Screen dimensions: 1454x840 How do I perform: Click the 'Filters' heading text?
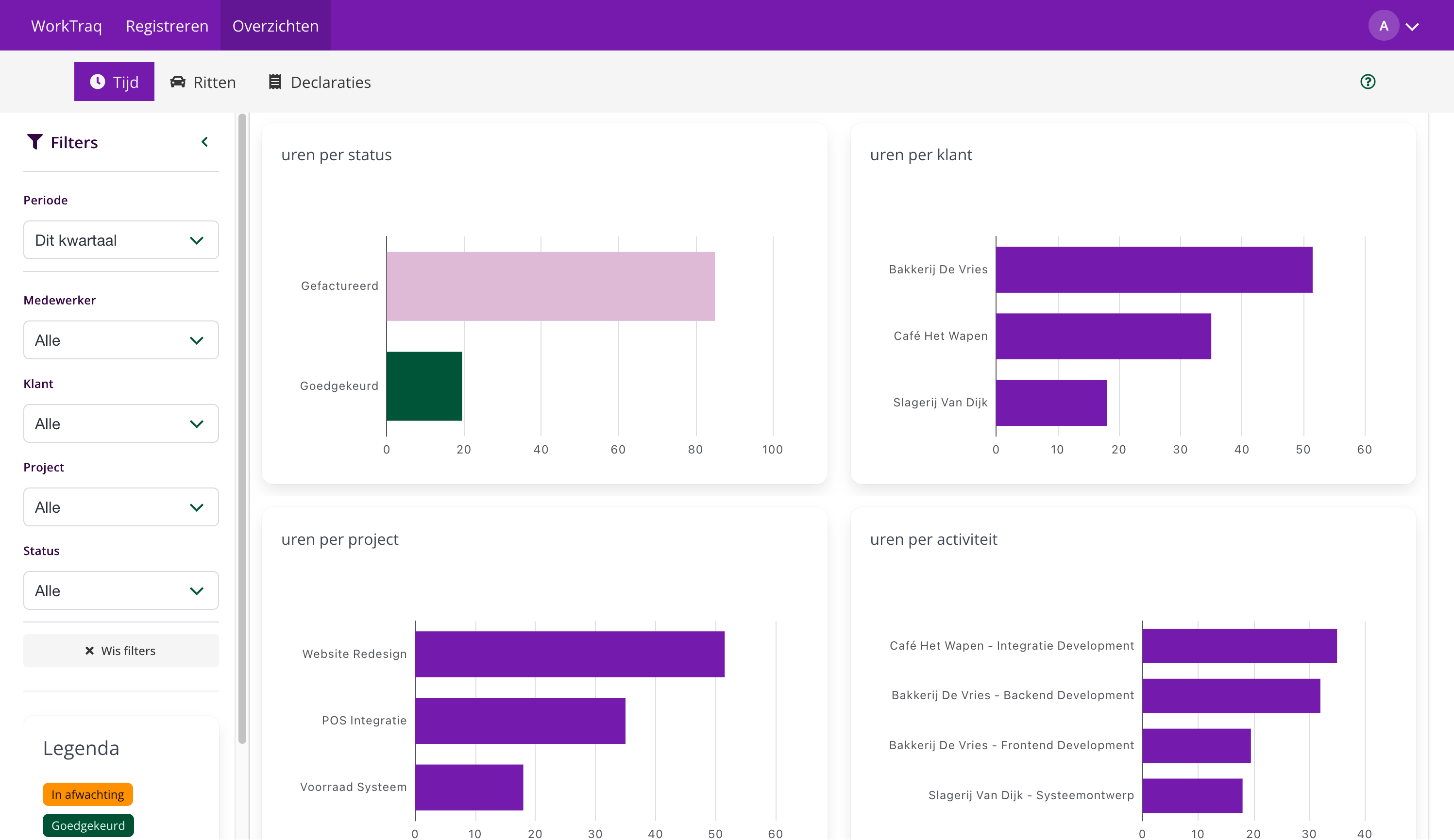point(74,142)
